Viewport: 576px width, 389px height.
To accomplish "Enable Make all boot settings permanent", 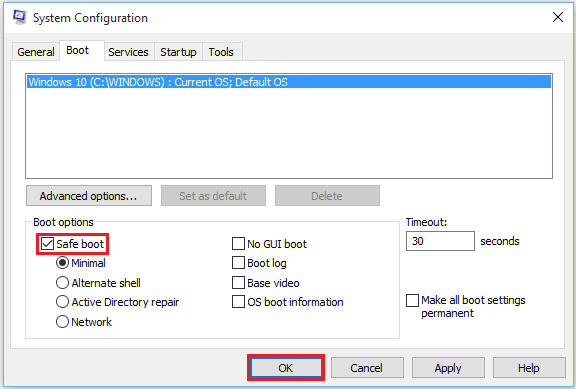I will [413, 300].
